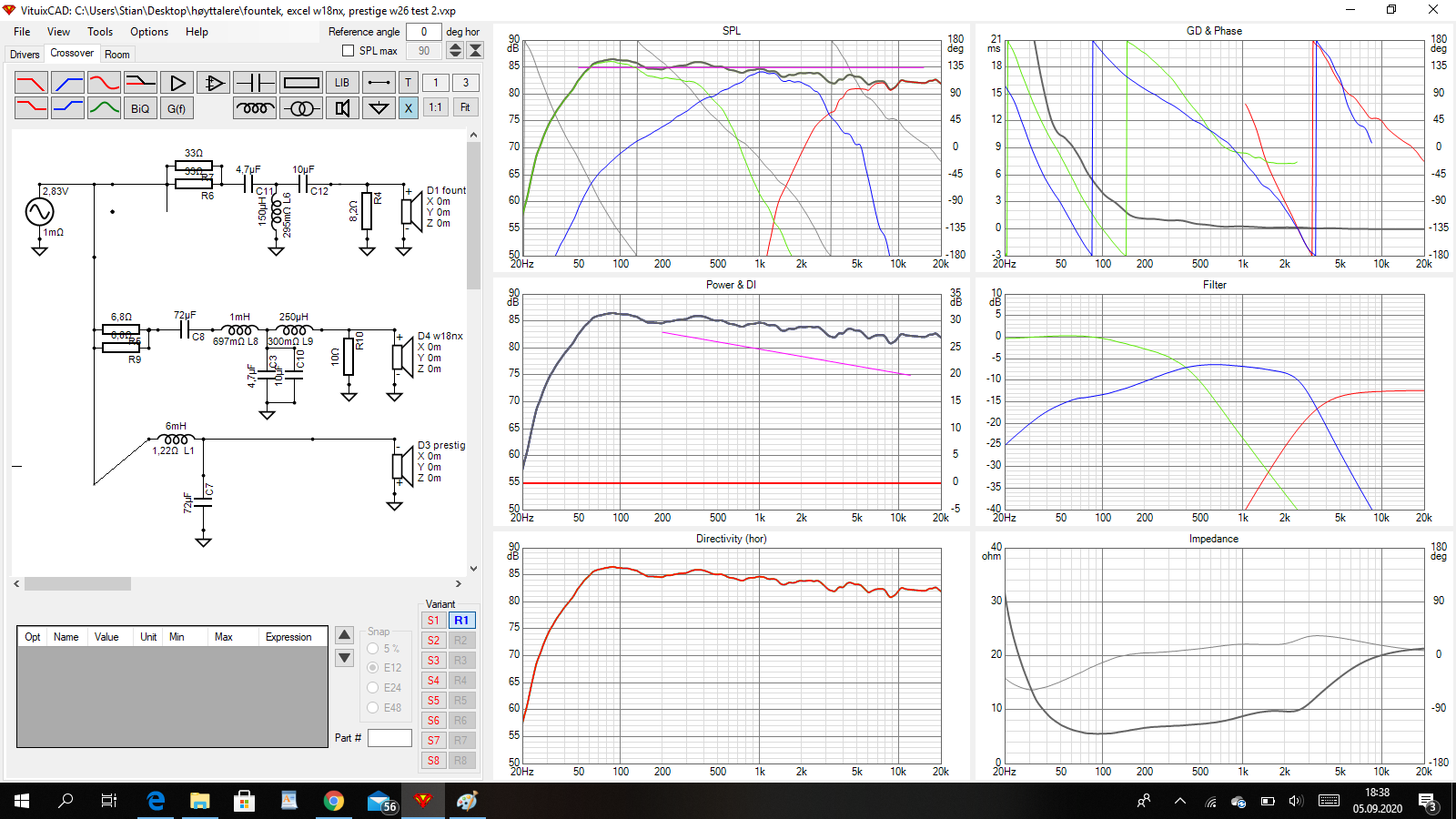Click the T text tool button
Screen dimensions: 1456x819
408,83
